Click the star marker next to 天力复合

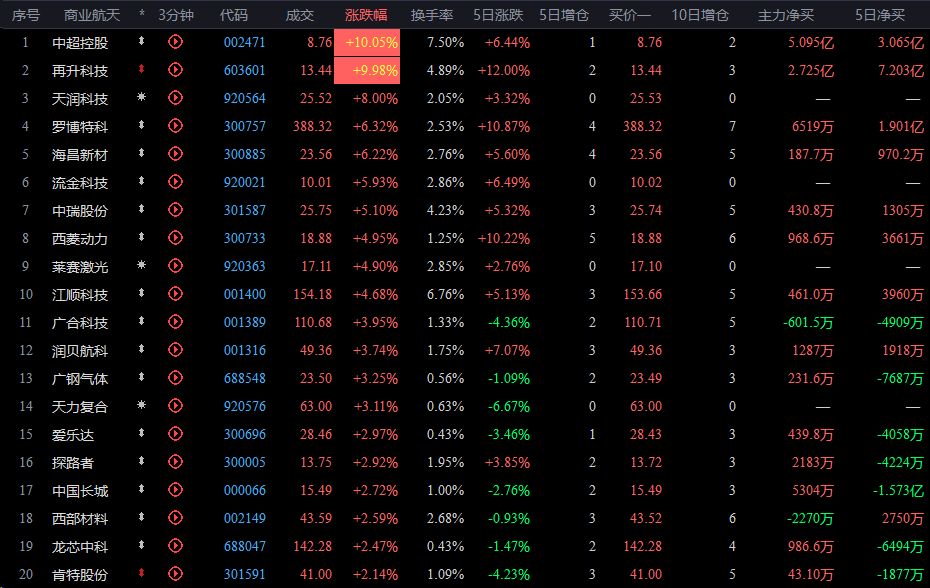[x=142, y=407]
